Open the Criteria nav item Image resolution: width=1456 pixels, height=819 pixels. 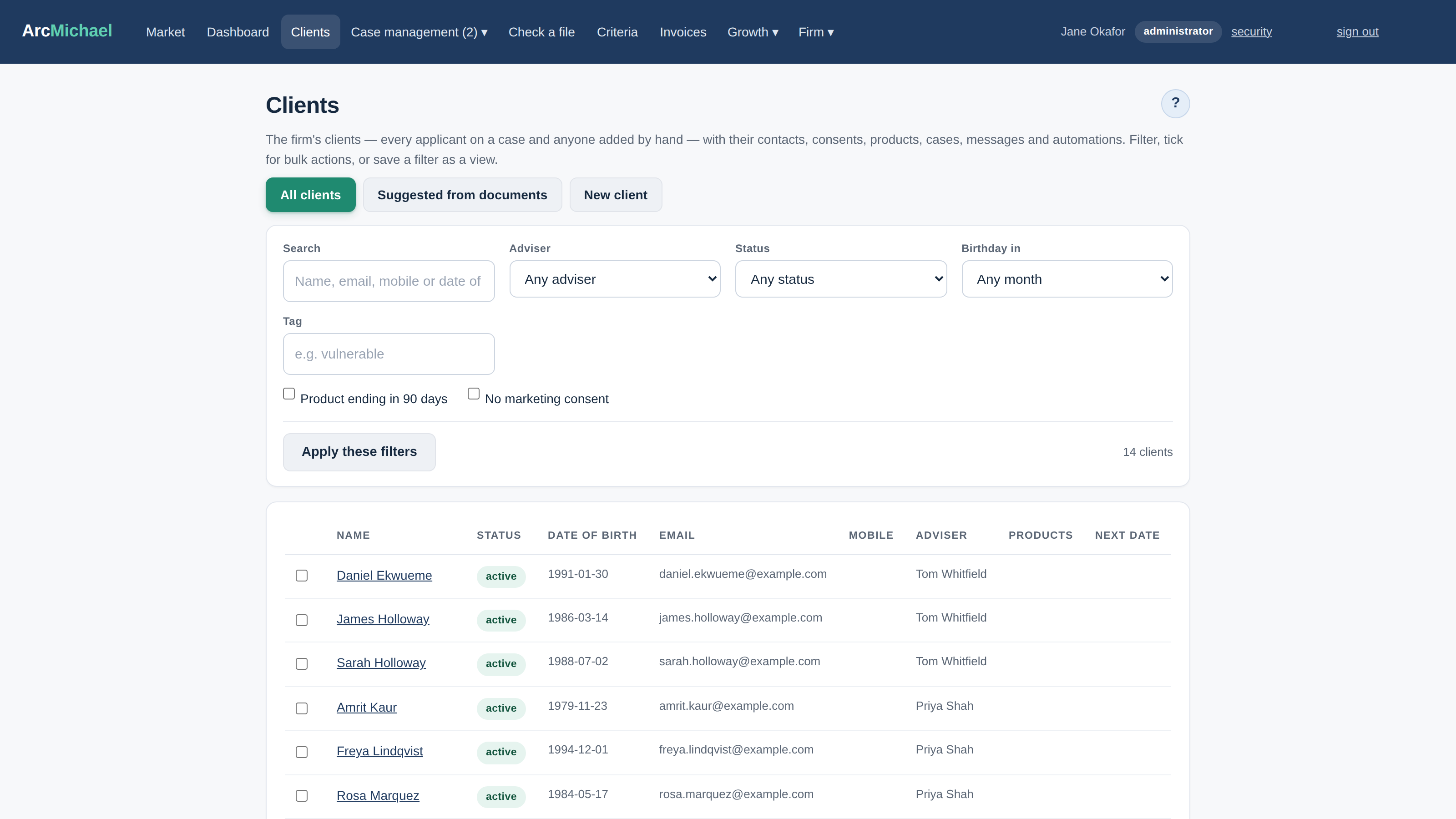click(617, 32)
